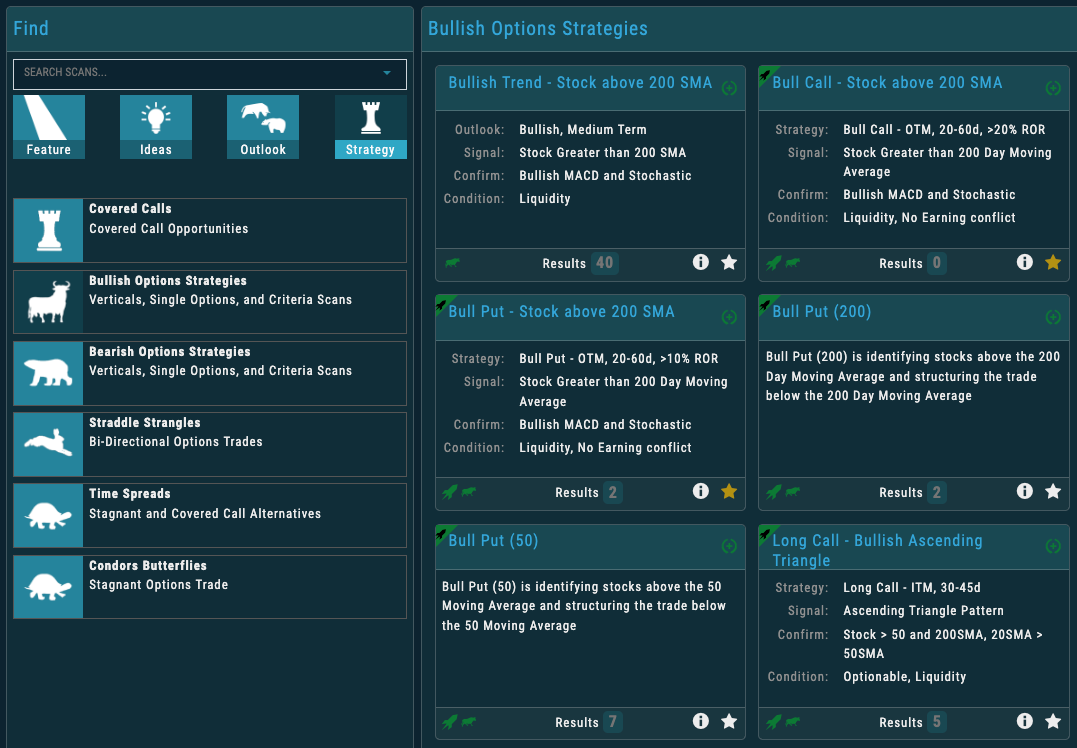This screenshot has height=748, width=1077.
Task: Expand the Long Call Ascending Triangle card
Action: pos(1053,546)
